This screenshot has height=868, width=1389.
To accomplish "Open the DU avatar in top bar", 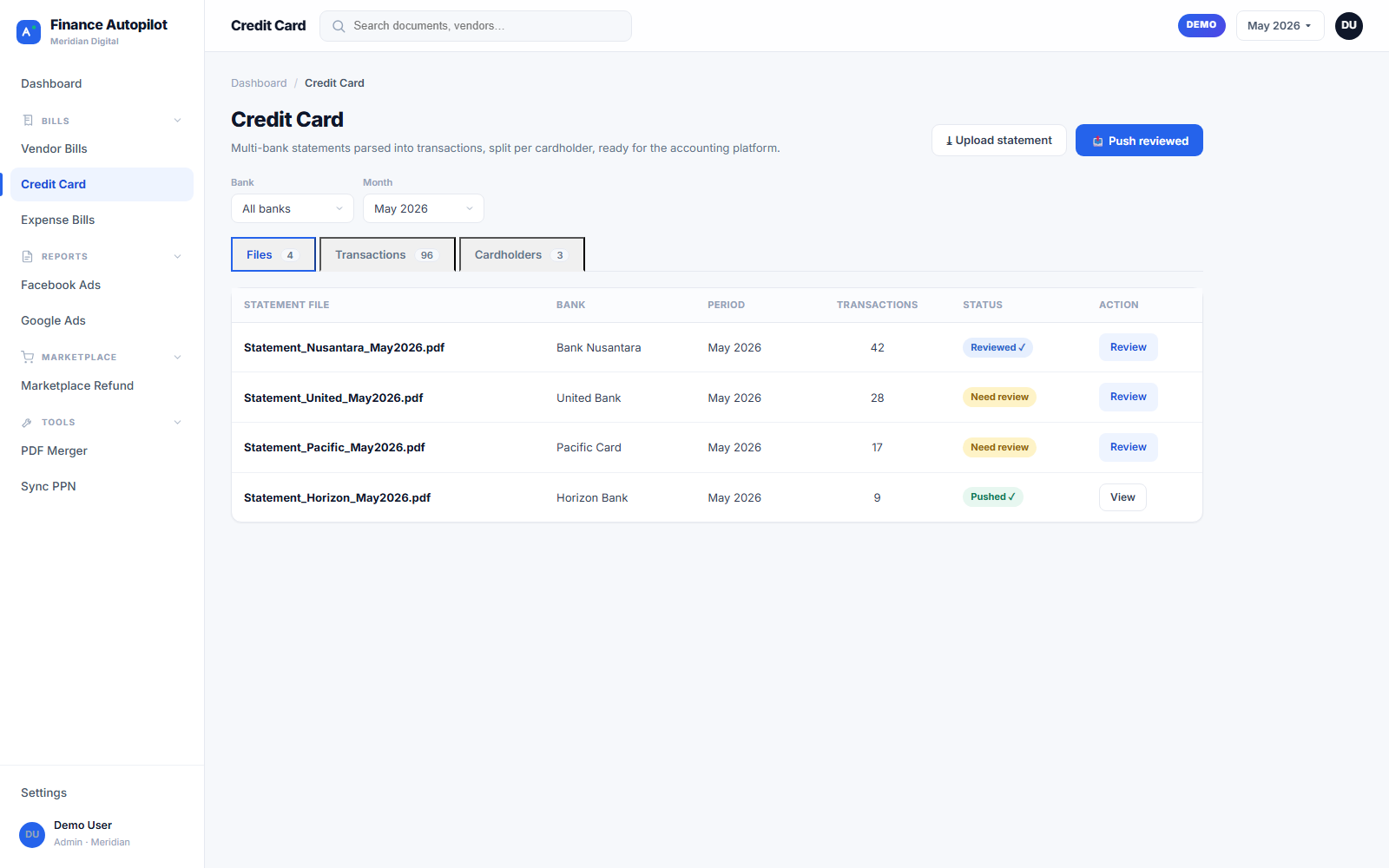I will click(x=1349, y=26).
